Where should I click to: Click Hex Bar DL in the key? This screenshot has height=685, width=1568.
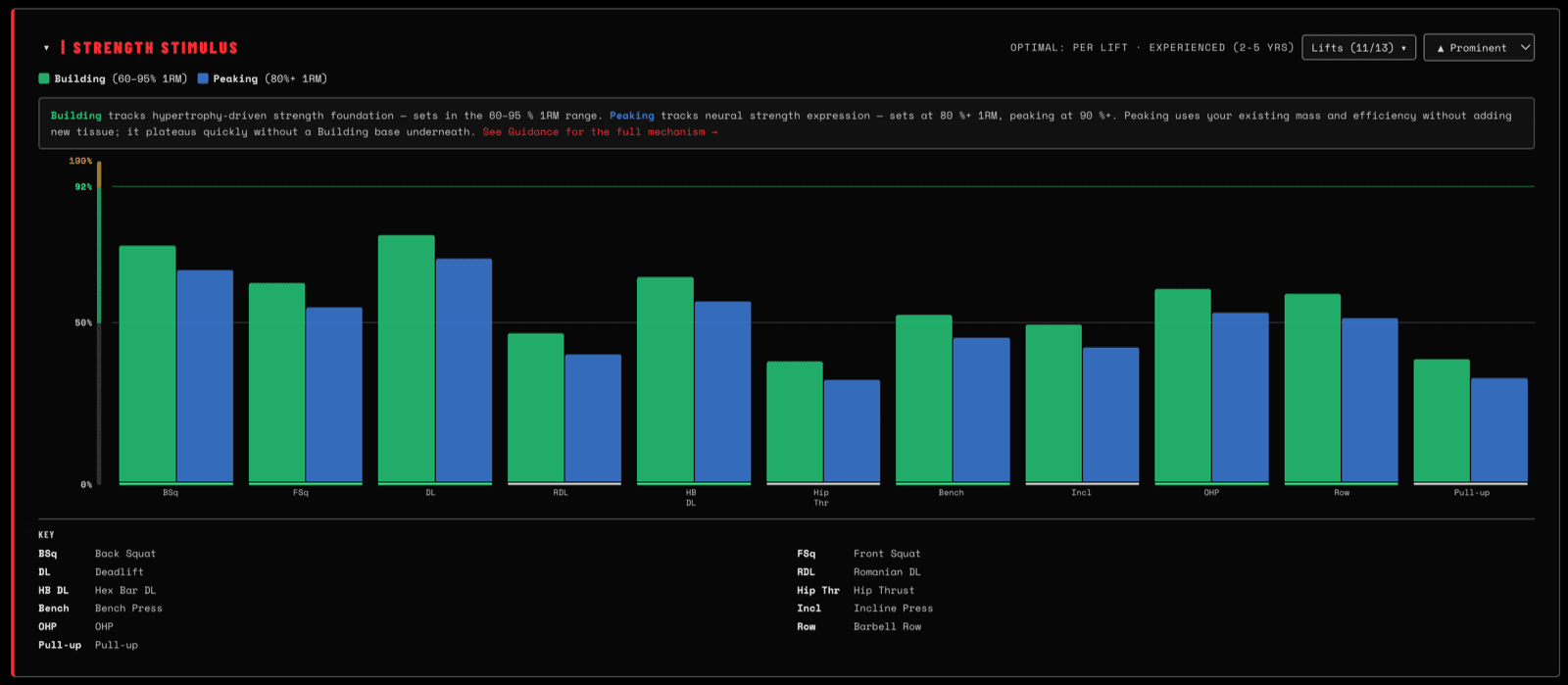click(125, 590)
